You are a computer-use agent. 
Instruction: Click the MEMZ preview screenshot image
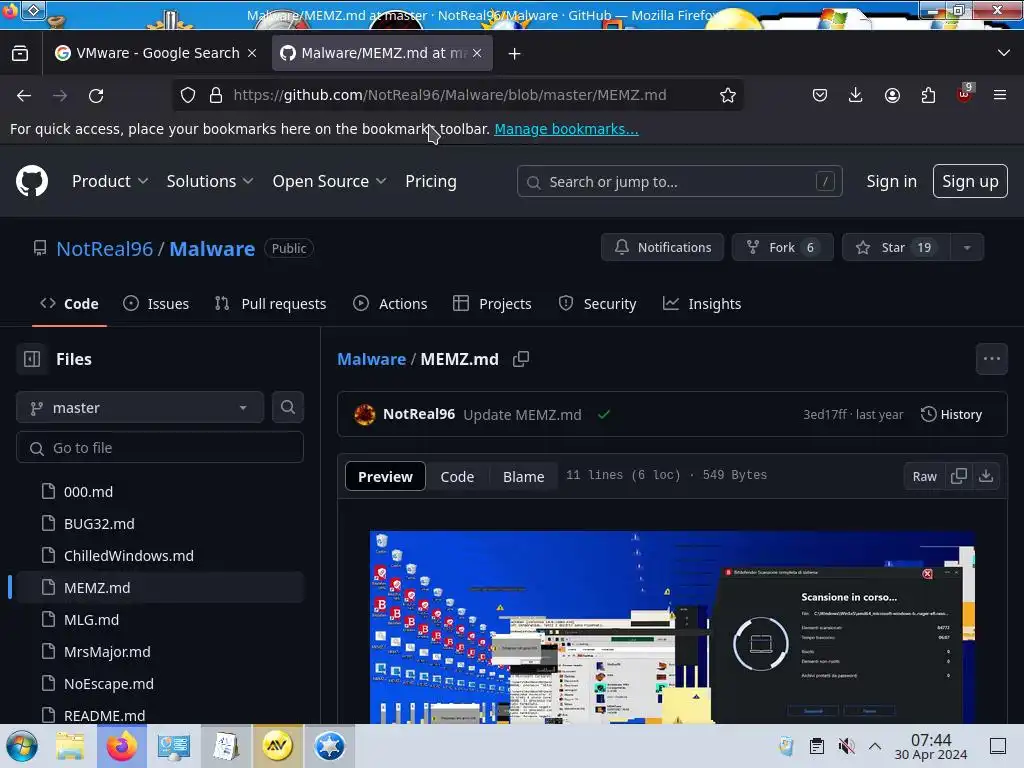(x=672, y=627)
